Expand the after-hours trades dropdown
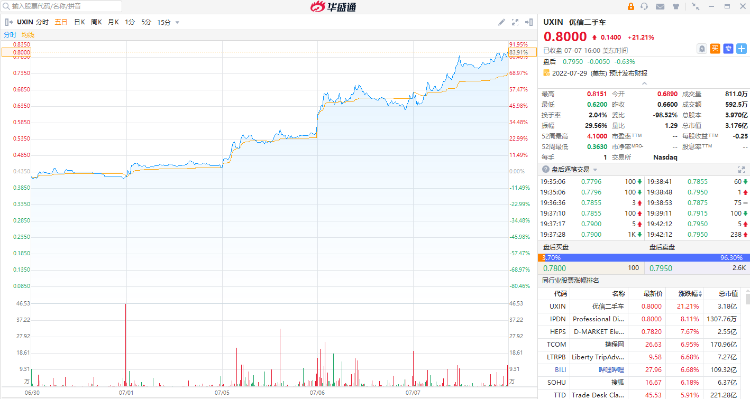Screen dimensions: 750x399 coord(595,169)
